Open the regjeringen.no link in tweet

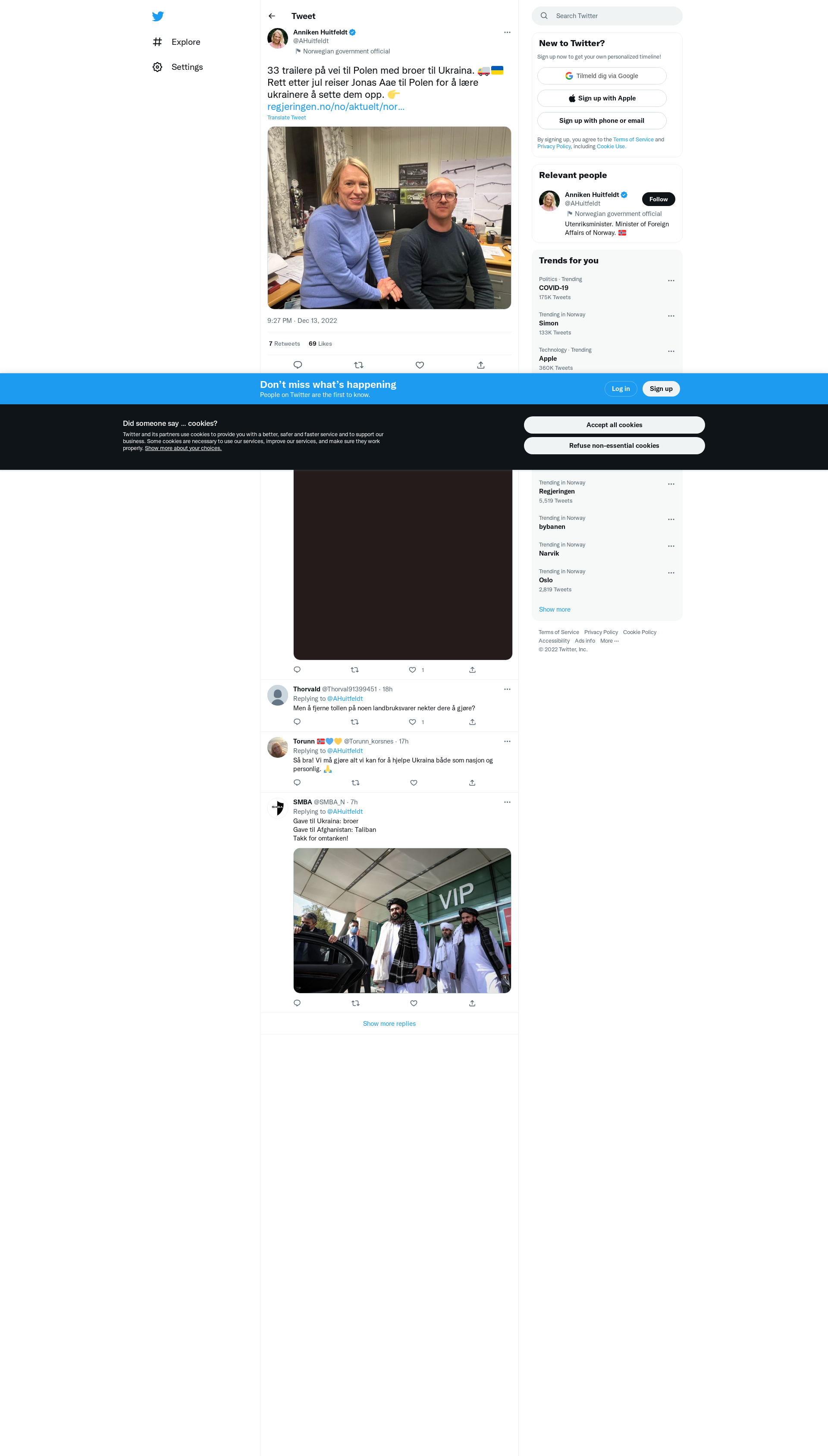[x=336, y=107]
